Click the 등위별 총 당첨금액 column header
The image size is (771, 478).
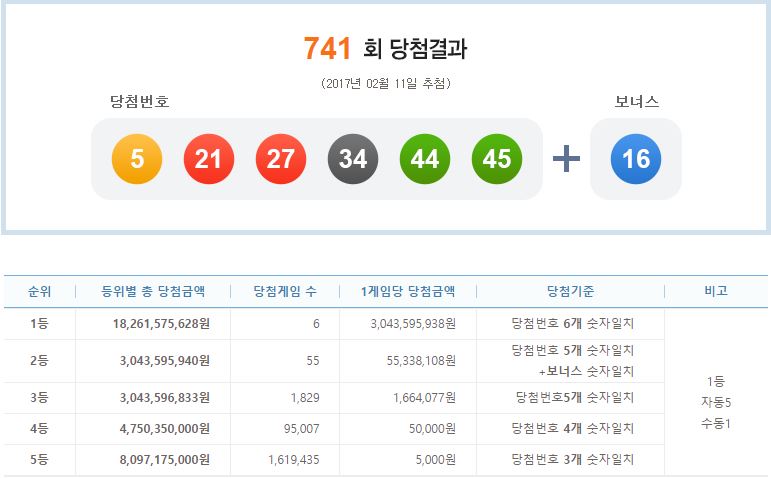pyautogui.click(x=152, y=292)
